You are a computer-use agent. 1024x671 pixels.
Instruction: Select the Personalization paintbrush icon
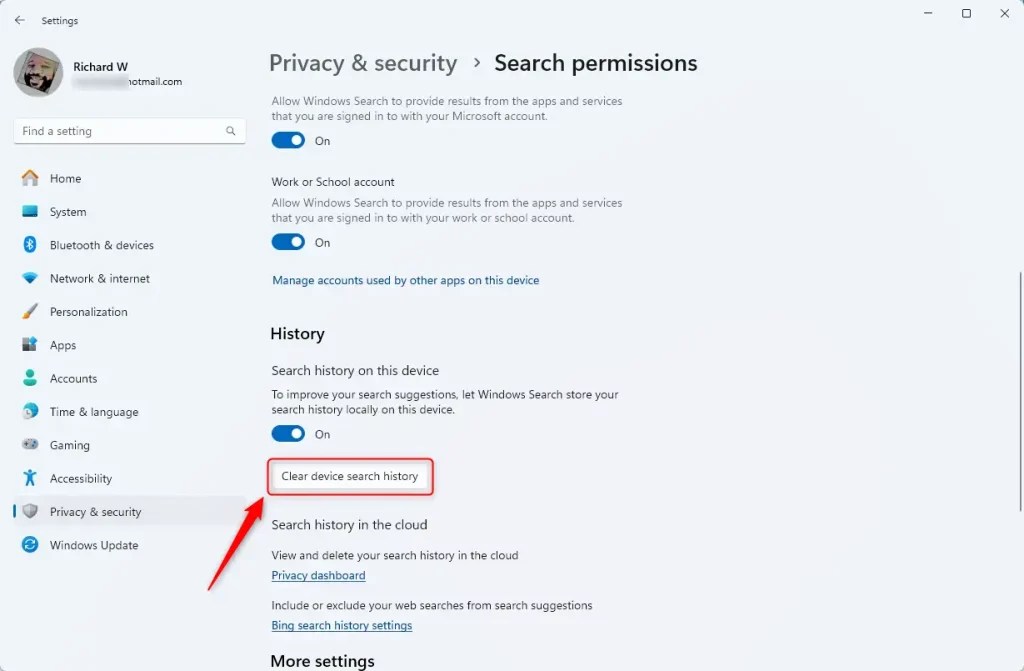30,311
